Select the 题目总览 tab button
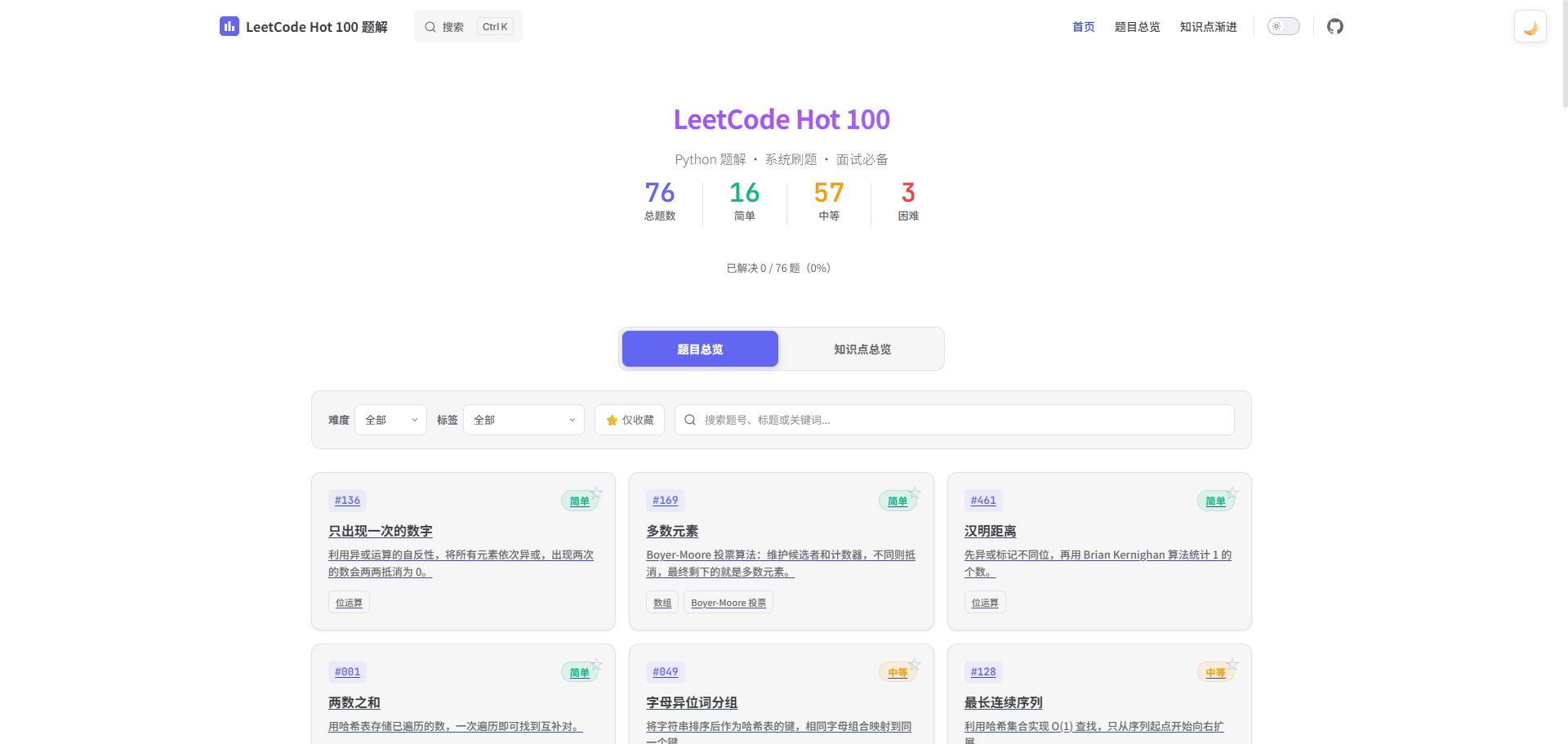 click(700, 349)
